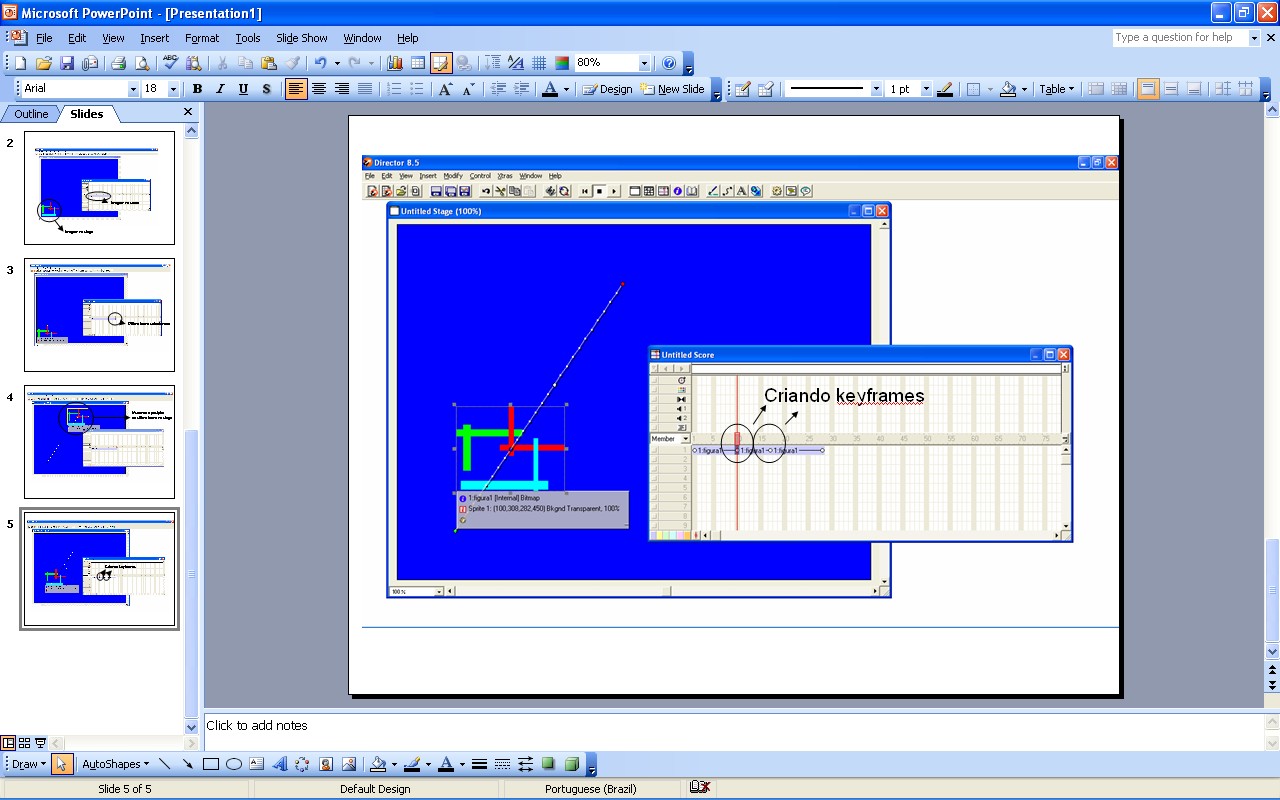Image resolution: width=1280 pixels, height=800 pixels.
Task: Select the table Eraser tool
Action: [x=765, y=89]
